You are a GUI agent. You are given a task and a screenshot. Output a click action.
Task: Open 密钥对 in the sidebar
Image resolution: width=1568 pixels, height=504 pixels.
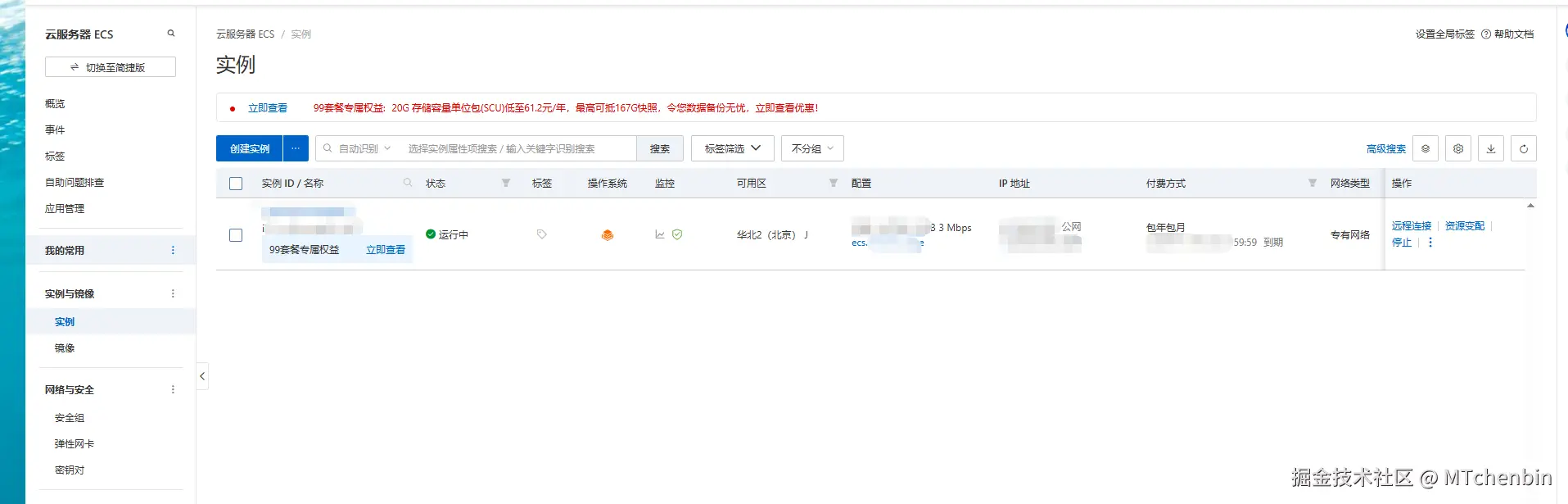point(70,470)
